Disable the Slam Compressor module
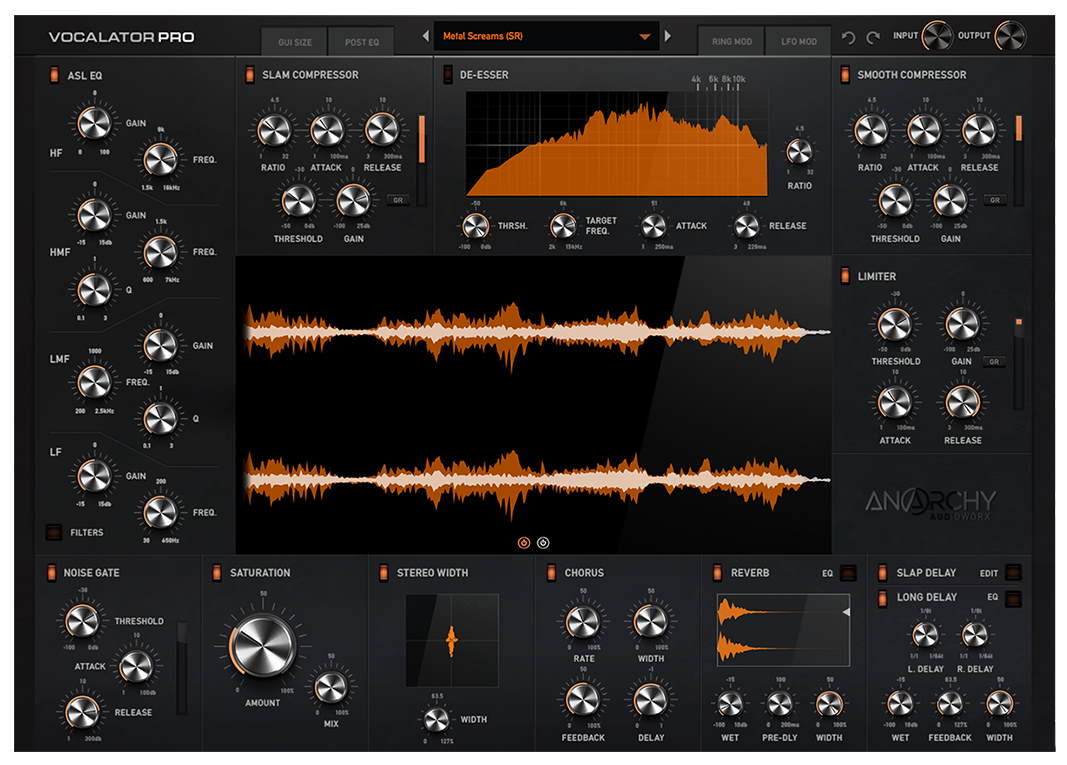This screenshot has height=765, width=1067. [249, 75]
